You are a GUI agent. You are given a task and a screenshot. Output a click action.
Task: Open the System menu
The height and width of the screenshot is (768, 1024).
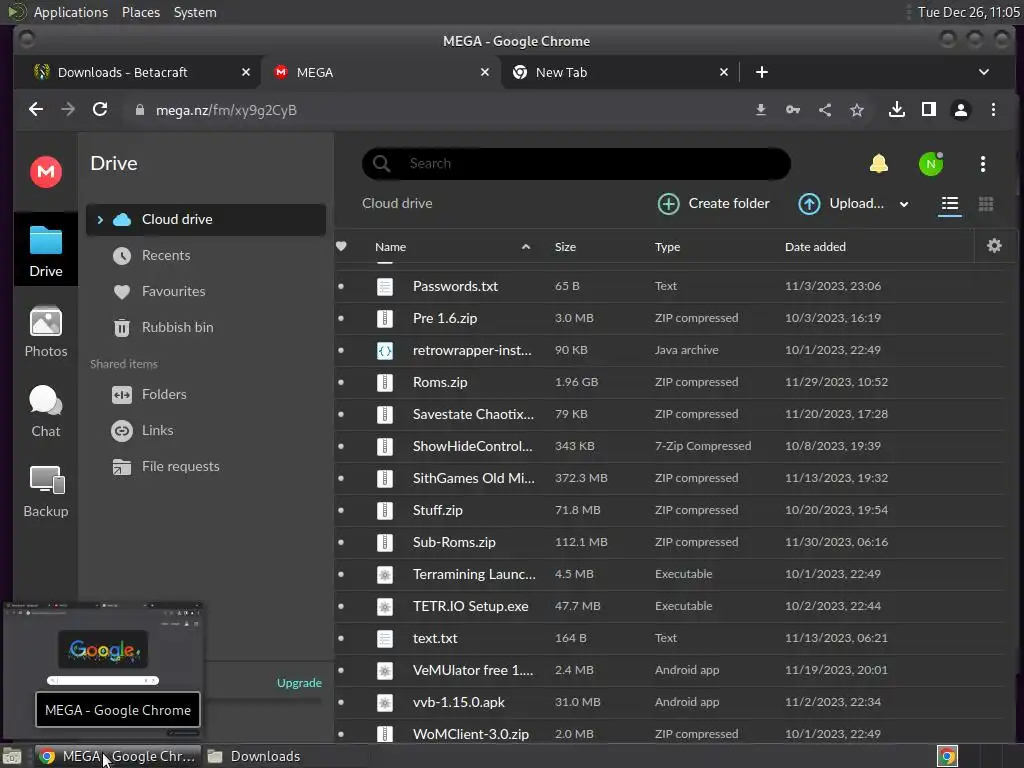click(195, 12)
